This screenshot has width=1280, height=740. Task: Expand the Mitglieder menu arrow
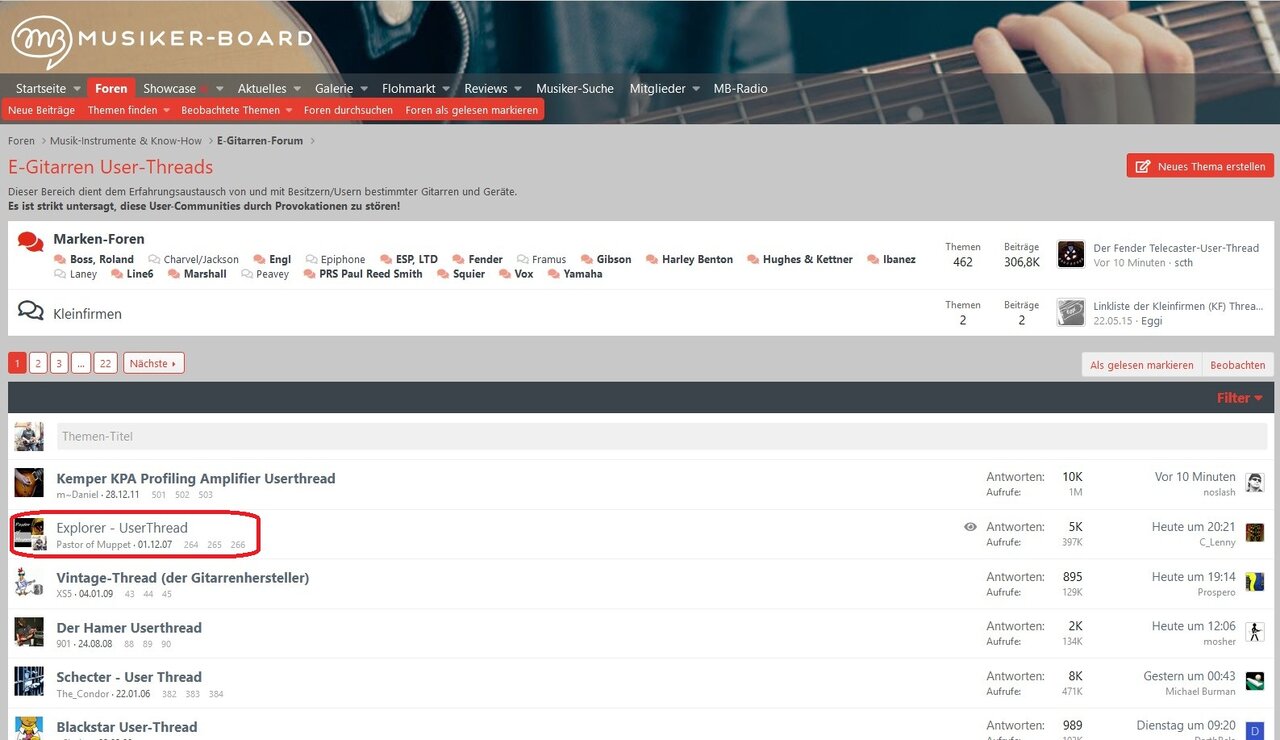click(x=696, y=89)
